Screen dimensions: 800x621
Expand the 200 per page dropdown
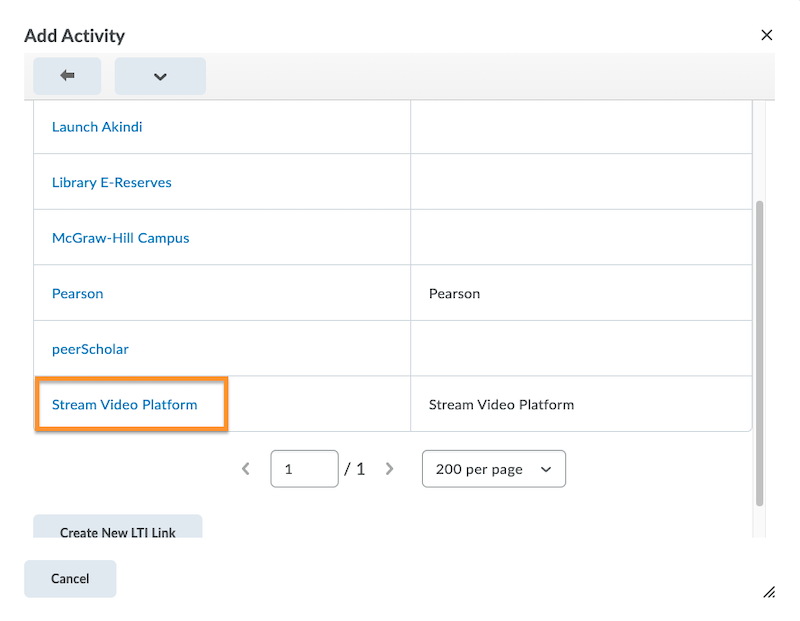point(493,468)
